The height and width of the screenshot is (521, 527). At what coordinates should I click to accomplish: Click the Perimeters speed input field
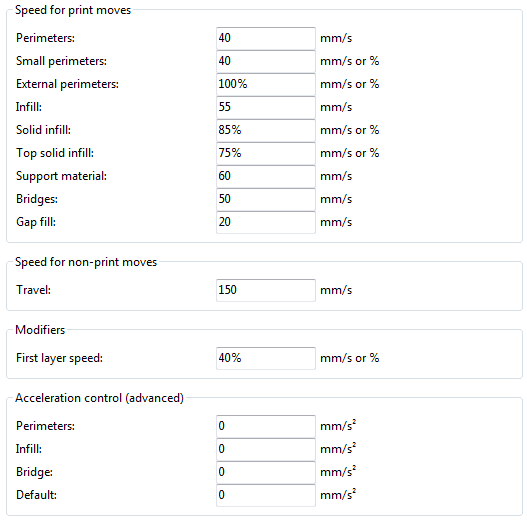click(266, 38)
